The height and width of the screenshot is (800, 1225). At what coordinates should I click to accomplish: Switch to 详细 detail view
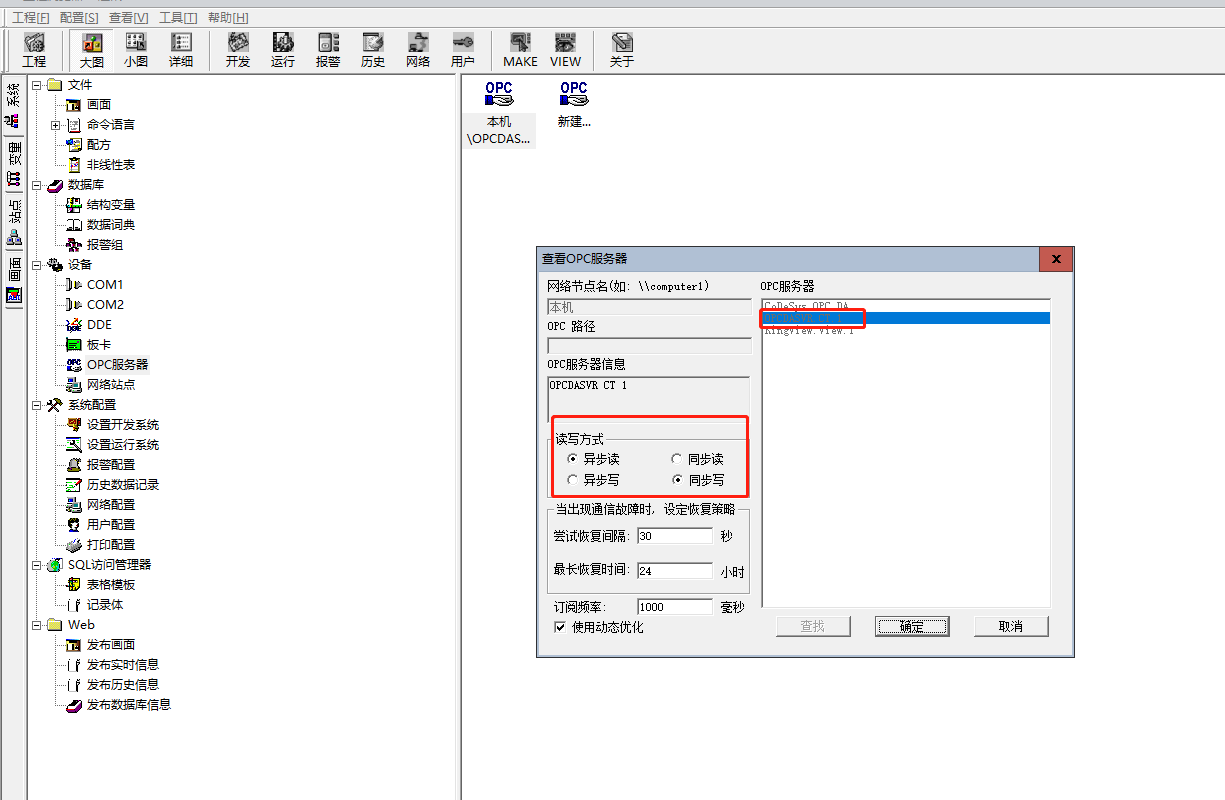pos(181,50)
